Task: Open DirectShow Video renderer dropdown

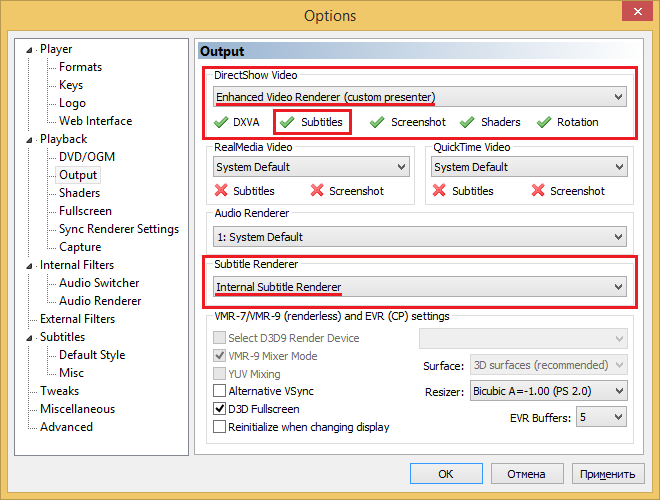Action: pyautogui.click(x=420, y=96)
